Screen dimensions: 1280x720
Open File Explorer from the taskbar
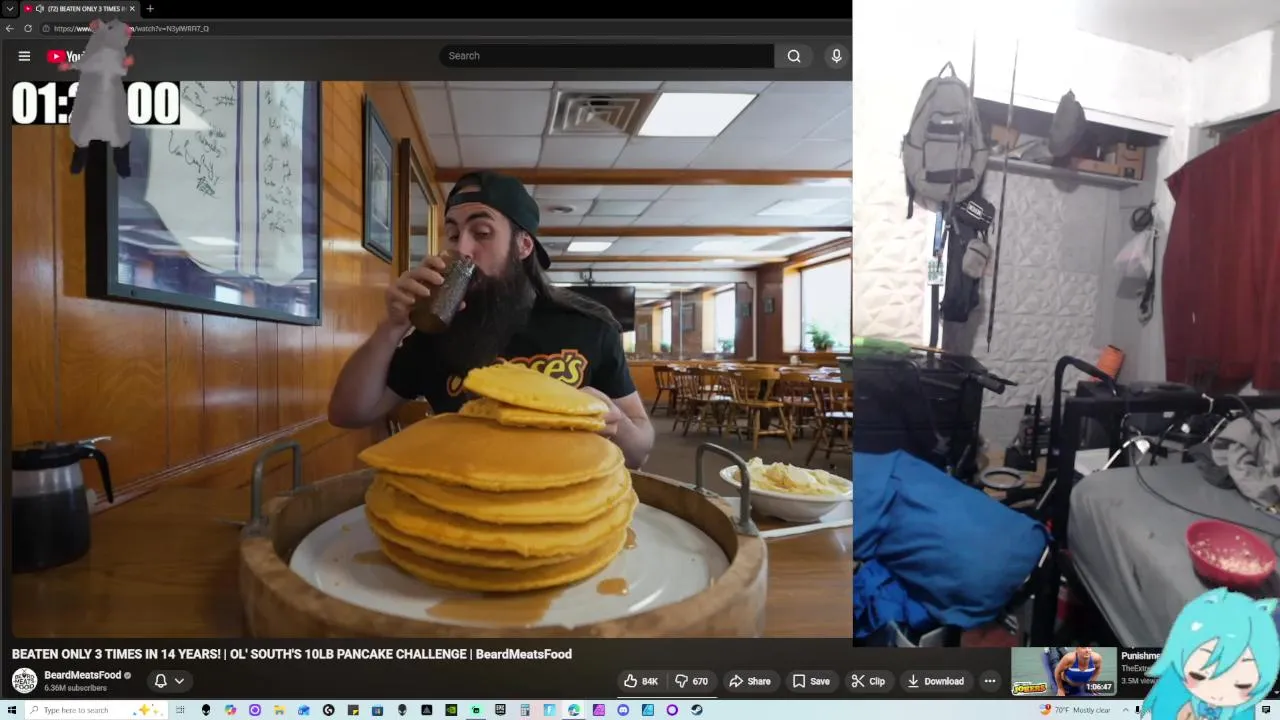278,710
